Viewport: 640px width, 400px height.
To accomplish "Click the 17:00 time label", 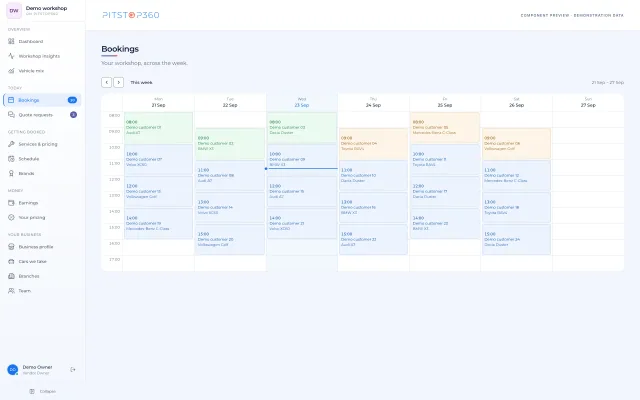I will 114,260.
